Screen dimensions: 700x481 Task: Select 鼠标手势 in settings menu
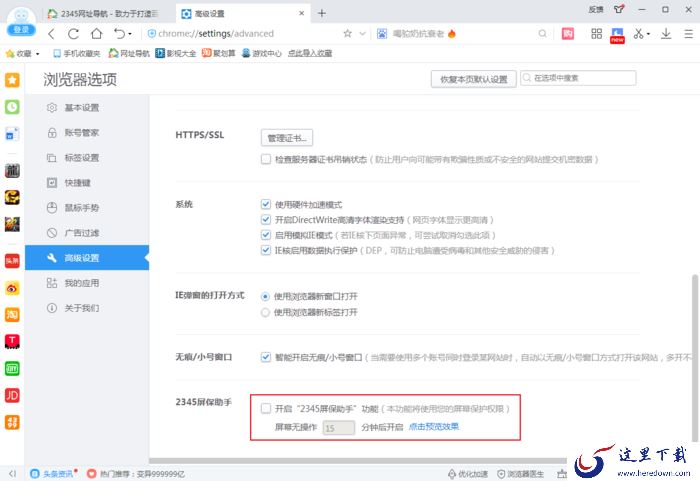point(87,208)
